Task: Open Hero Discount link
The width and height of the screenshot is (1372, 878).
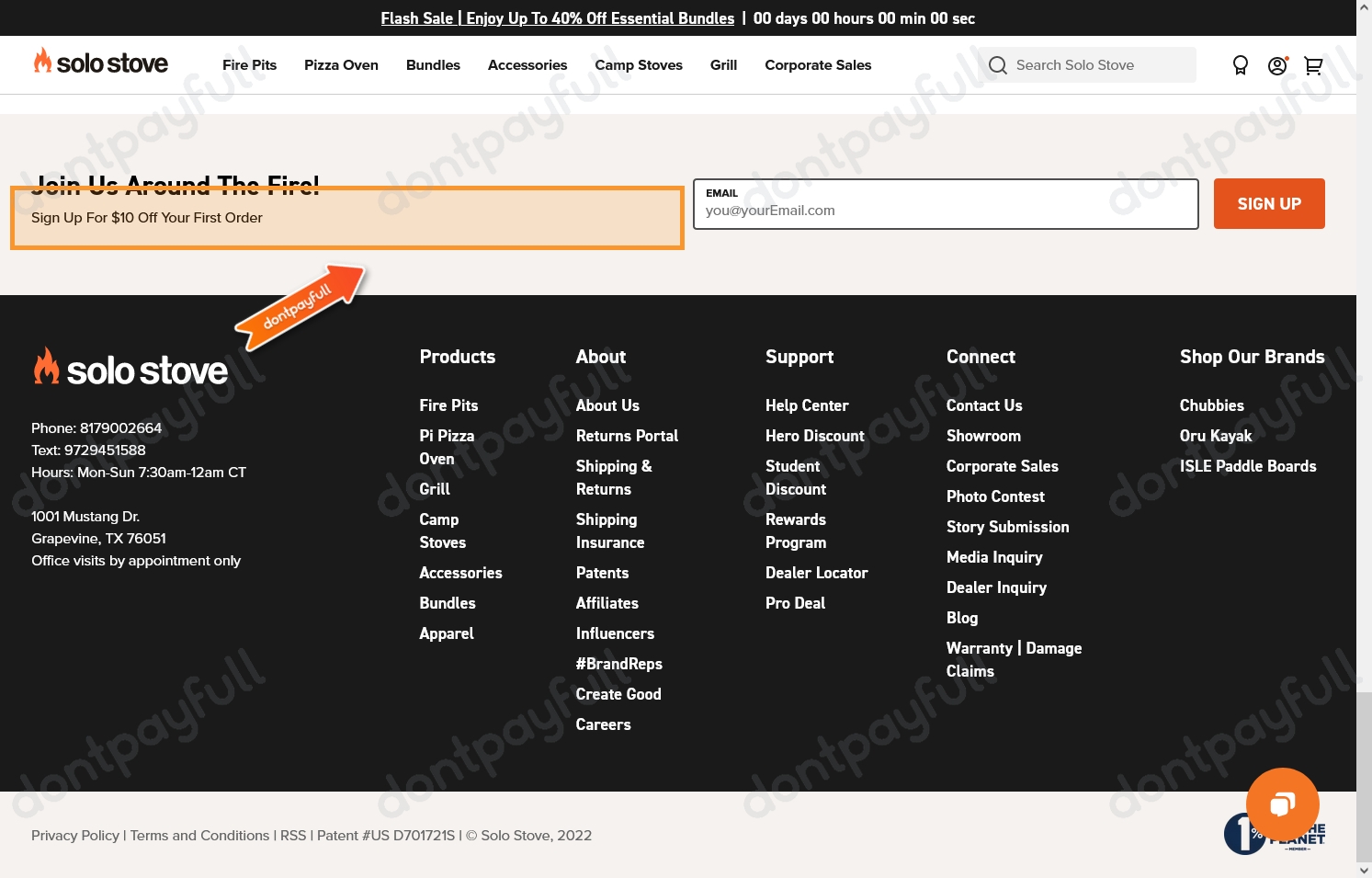Action: pyautogui.click(x=815, y=436)
